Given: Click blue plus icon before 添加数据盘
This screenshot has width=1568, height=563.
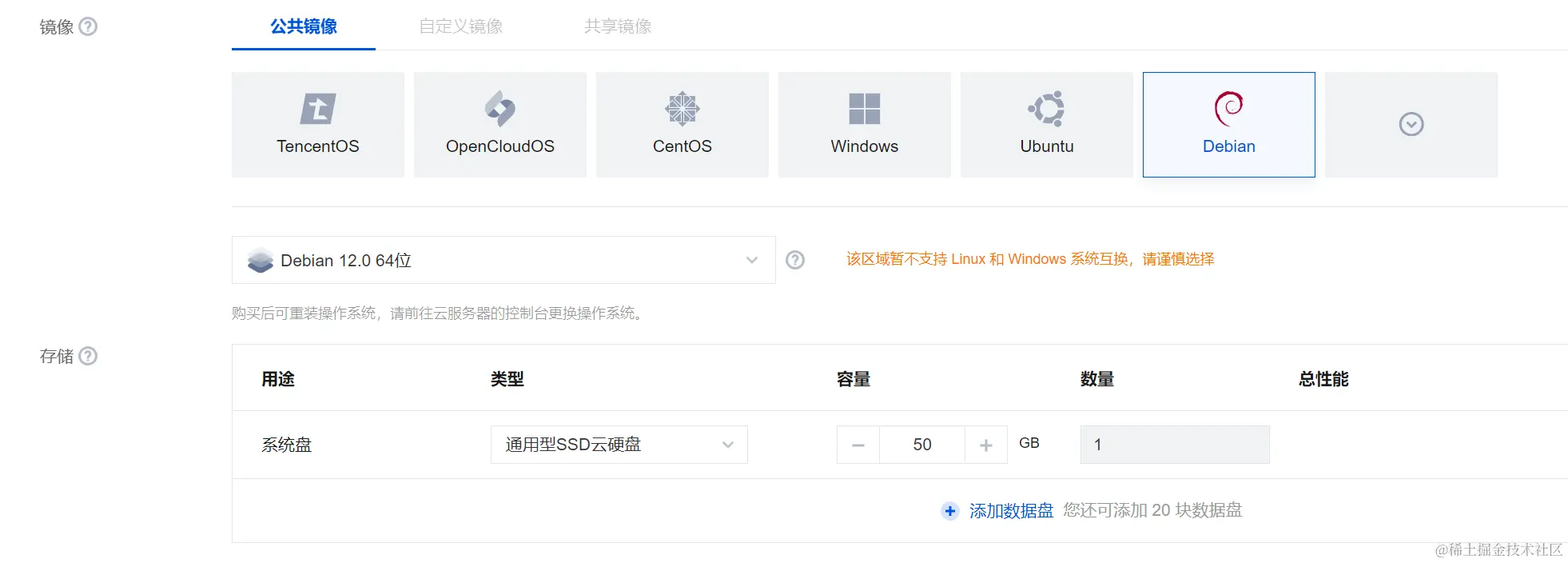Looking at the screenshot, I should pos(949,511).
